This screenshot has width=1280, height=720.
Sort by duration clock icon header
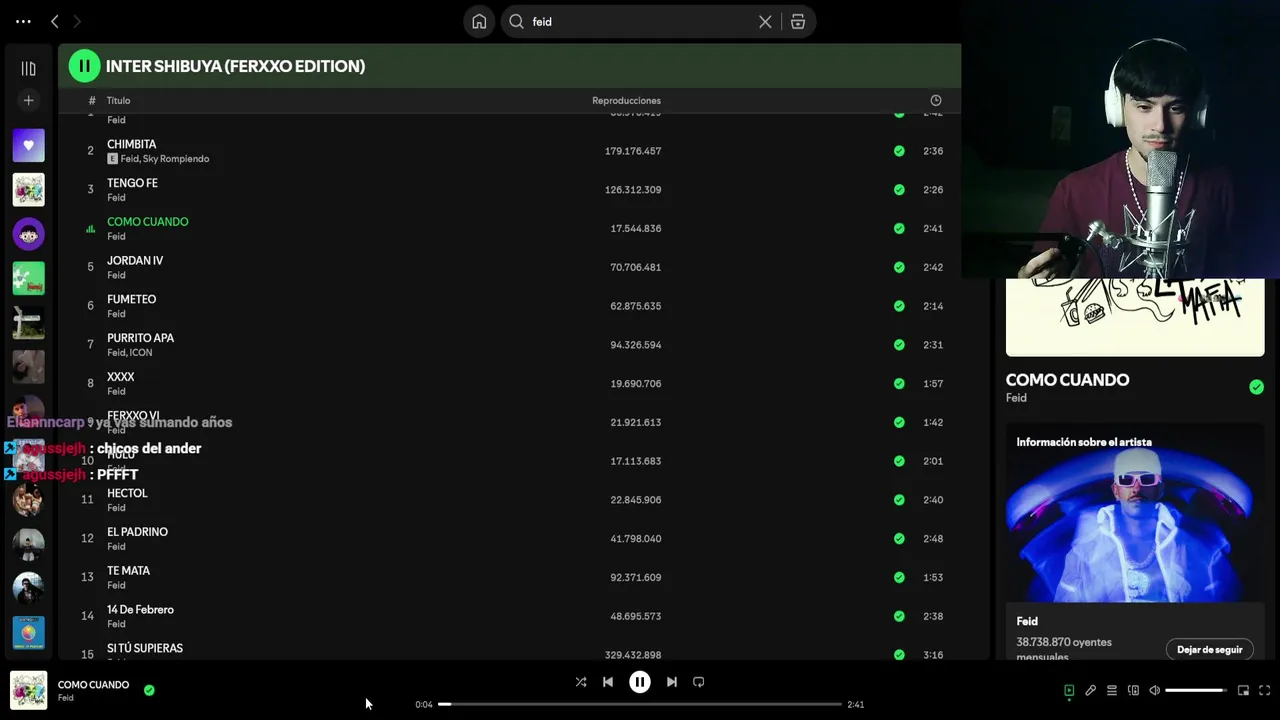tap(936, 100)
